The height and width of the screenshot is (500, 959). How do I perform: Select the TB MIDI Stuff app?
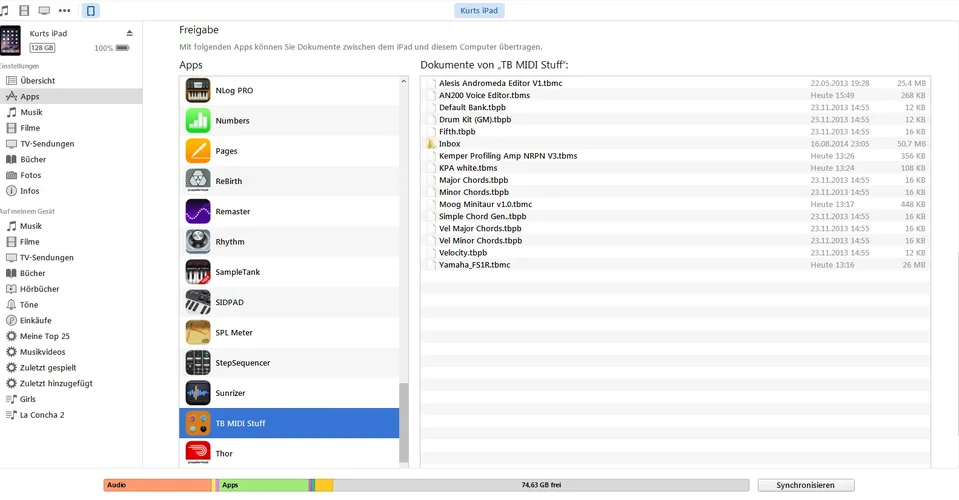(289, 423)
